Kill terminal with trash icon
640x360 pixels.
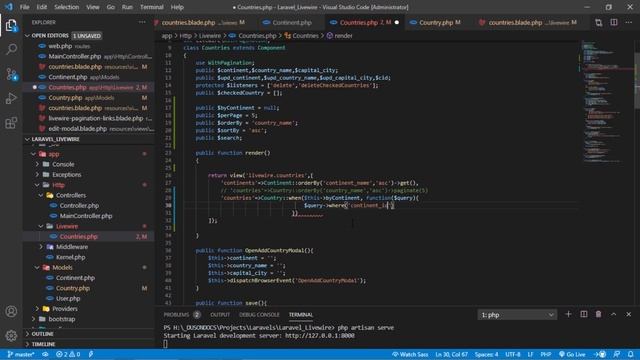point(598,314)
